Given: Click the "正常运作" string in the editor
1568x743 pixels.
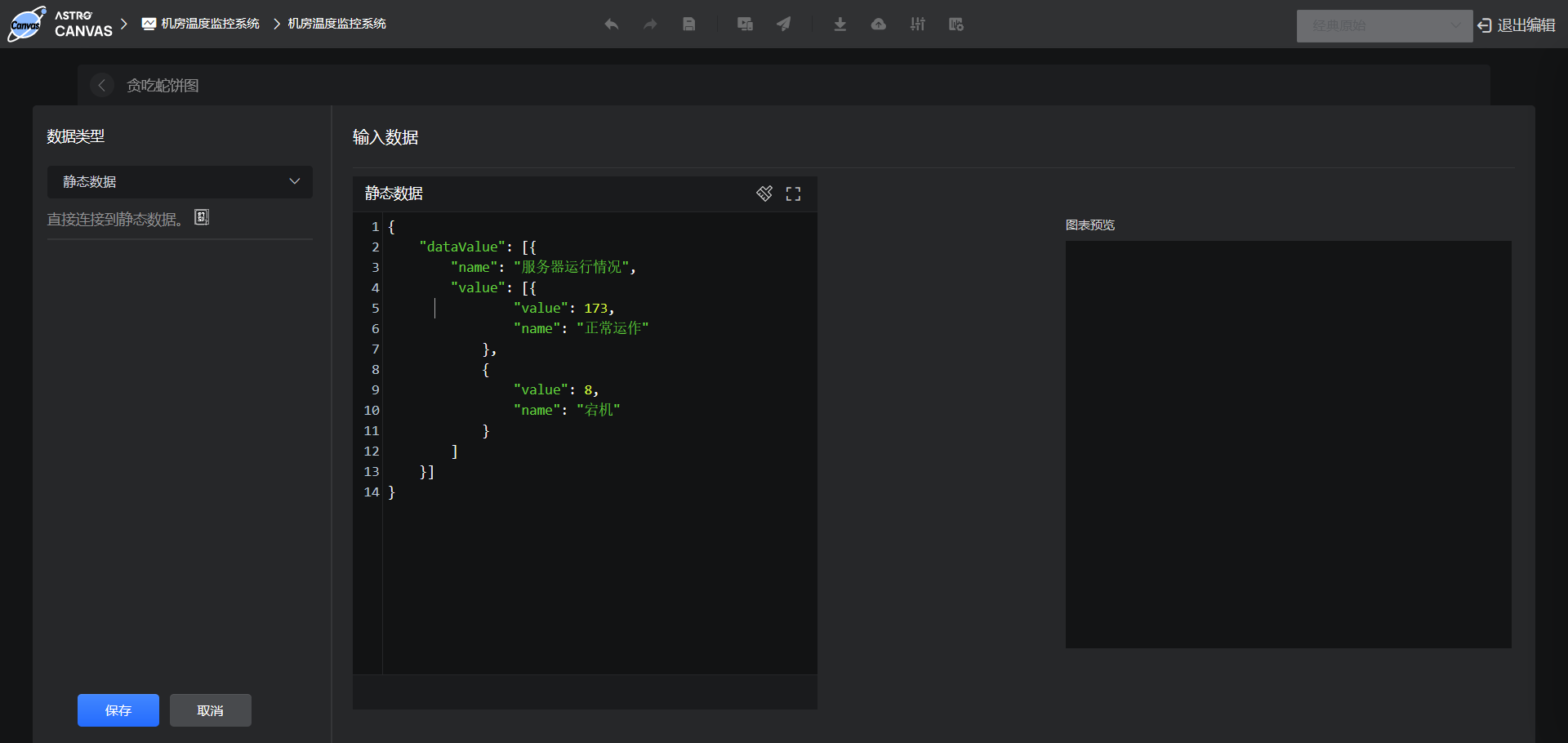Looking at the screenshot, I should point(612,328).
